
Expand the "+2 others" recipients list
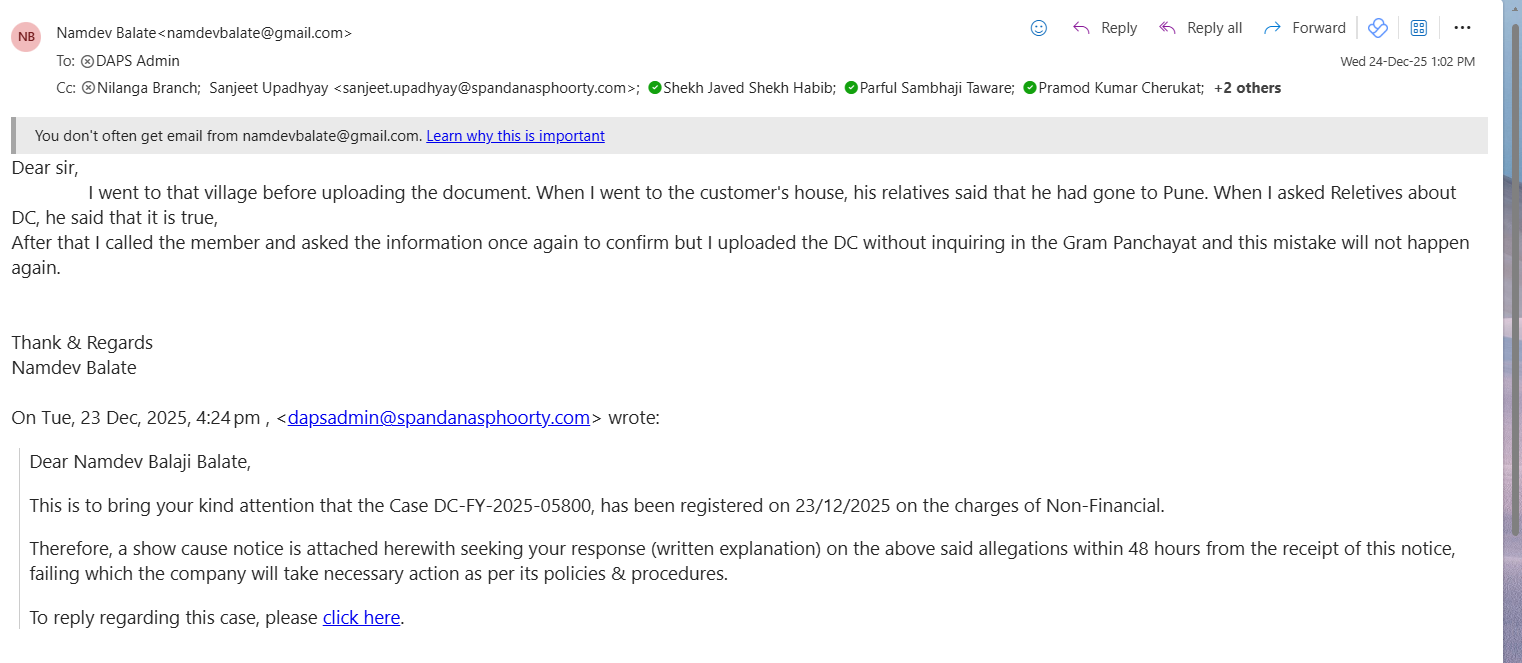point(1247,88)
